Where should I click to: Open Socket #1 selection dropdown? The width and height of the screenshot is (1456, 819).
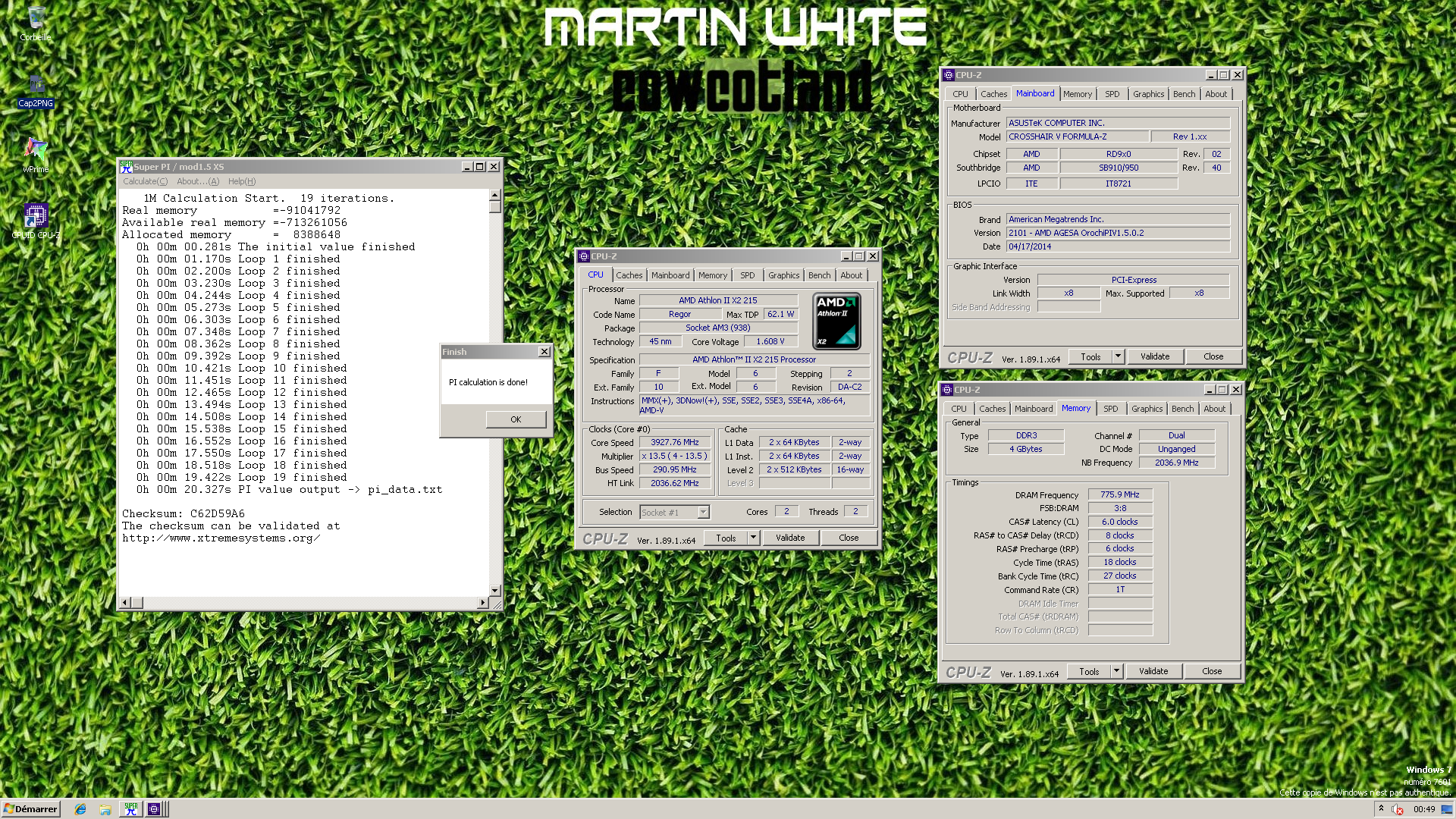point(674,513)
